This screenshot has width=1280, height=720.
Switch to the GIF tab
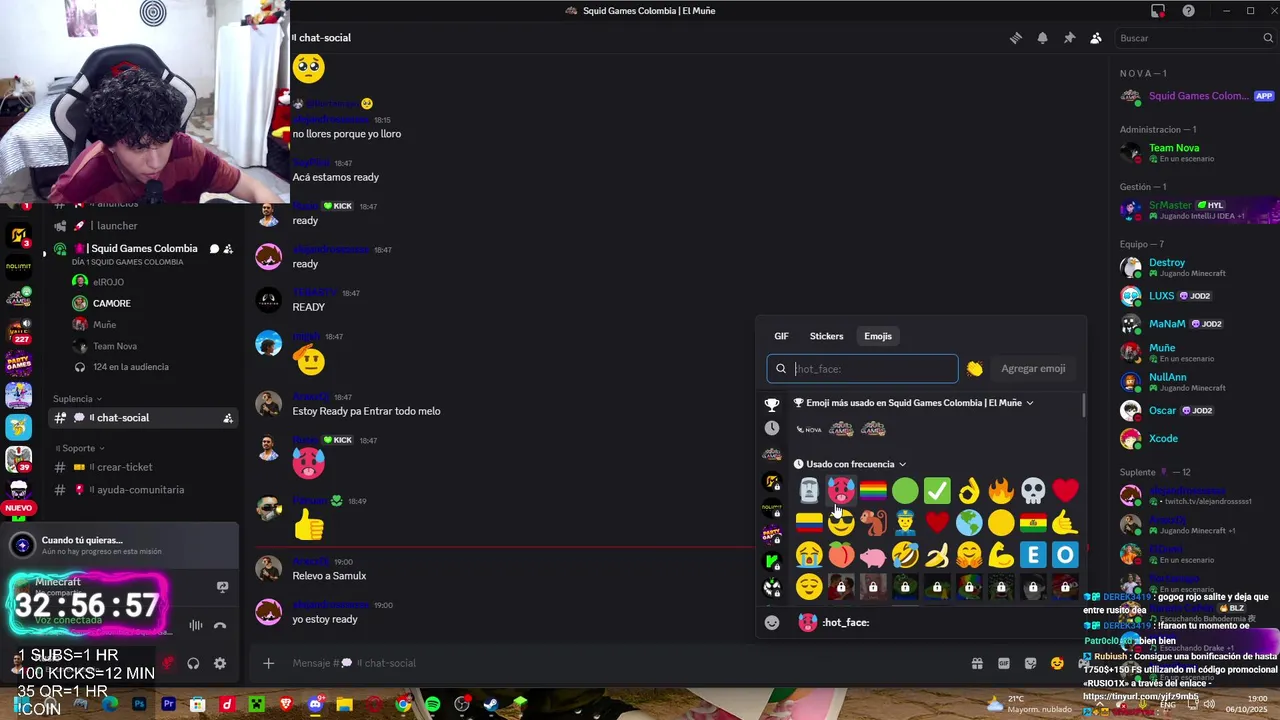tap(781, 336)
